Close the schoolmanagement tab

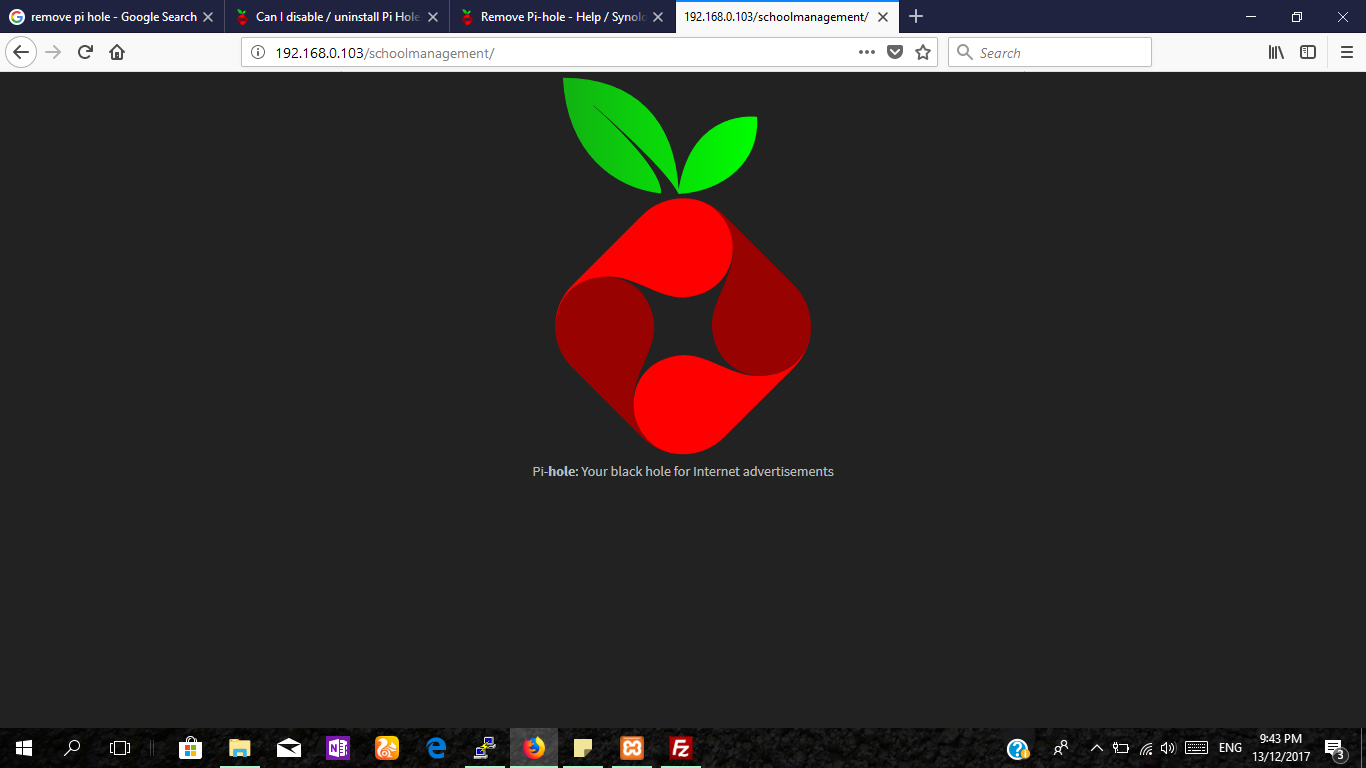[x=883, y=17]
